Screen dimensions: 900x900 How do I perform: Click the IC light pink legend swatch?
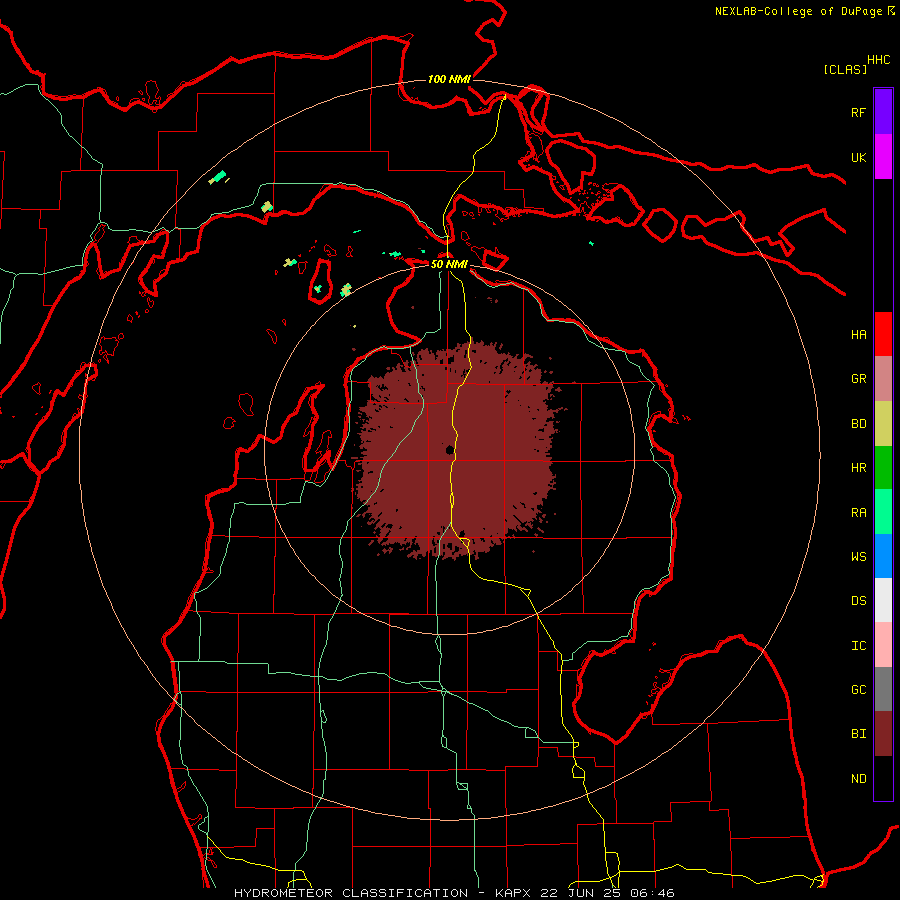pos(883,645)
